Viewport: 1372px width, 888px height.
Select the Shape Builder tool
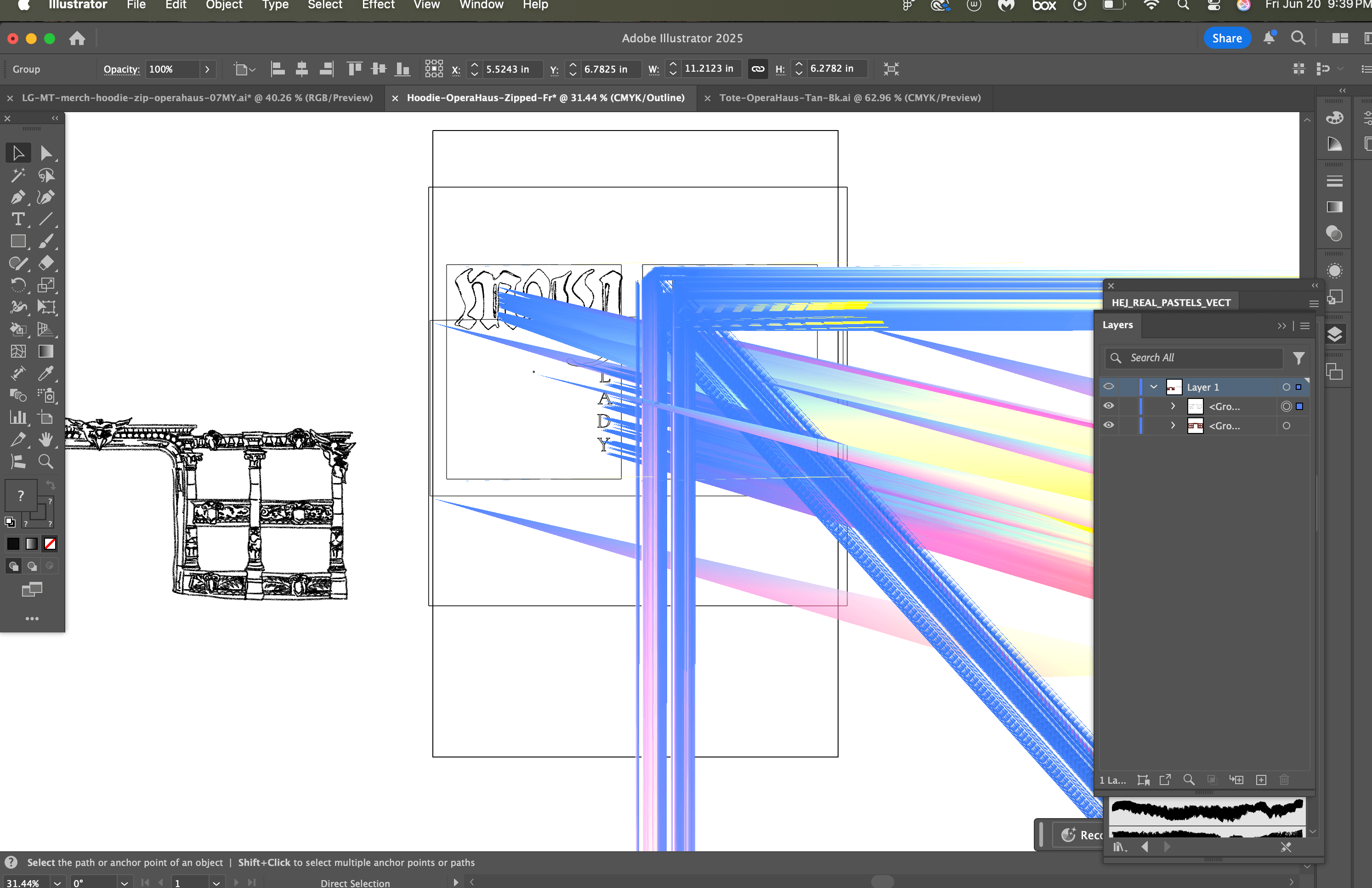(18, 329)
